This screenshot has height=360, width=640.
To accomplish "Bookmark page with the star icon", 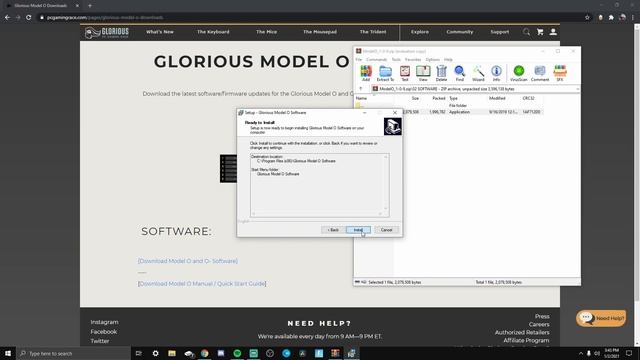I will 587,18.
